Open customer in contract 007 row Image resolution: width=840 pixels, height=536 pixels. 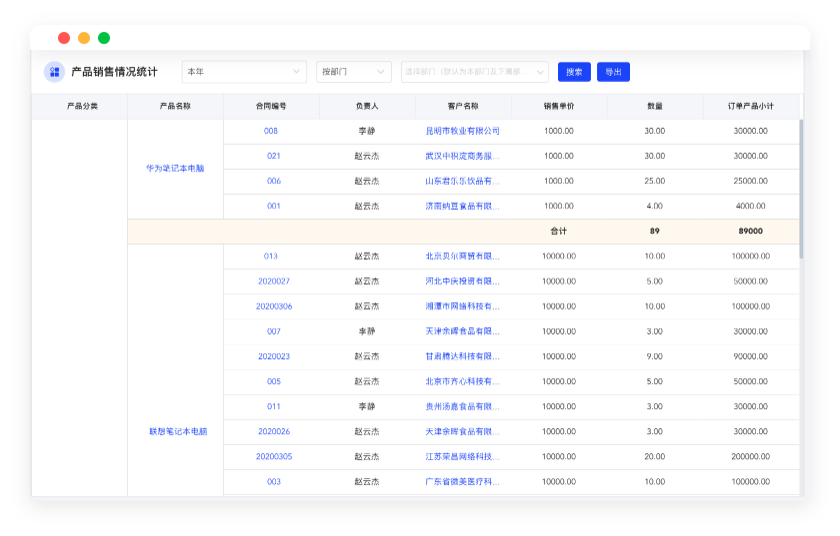[462, 331]
